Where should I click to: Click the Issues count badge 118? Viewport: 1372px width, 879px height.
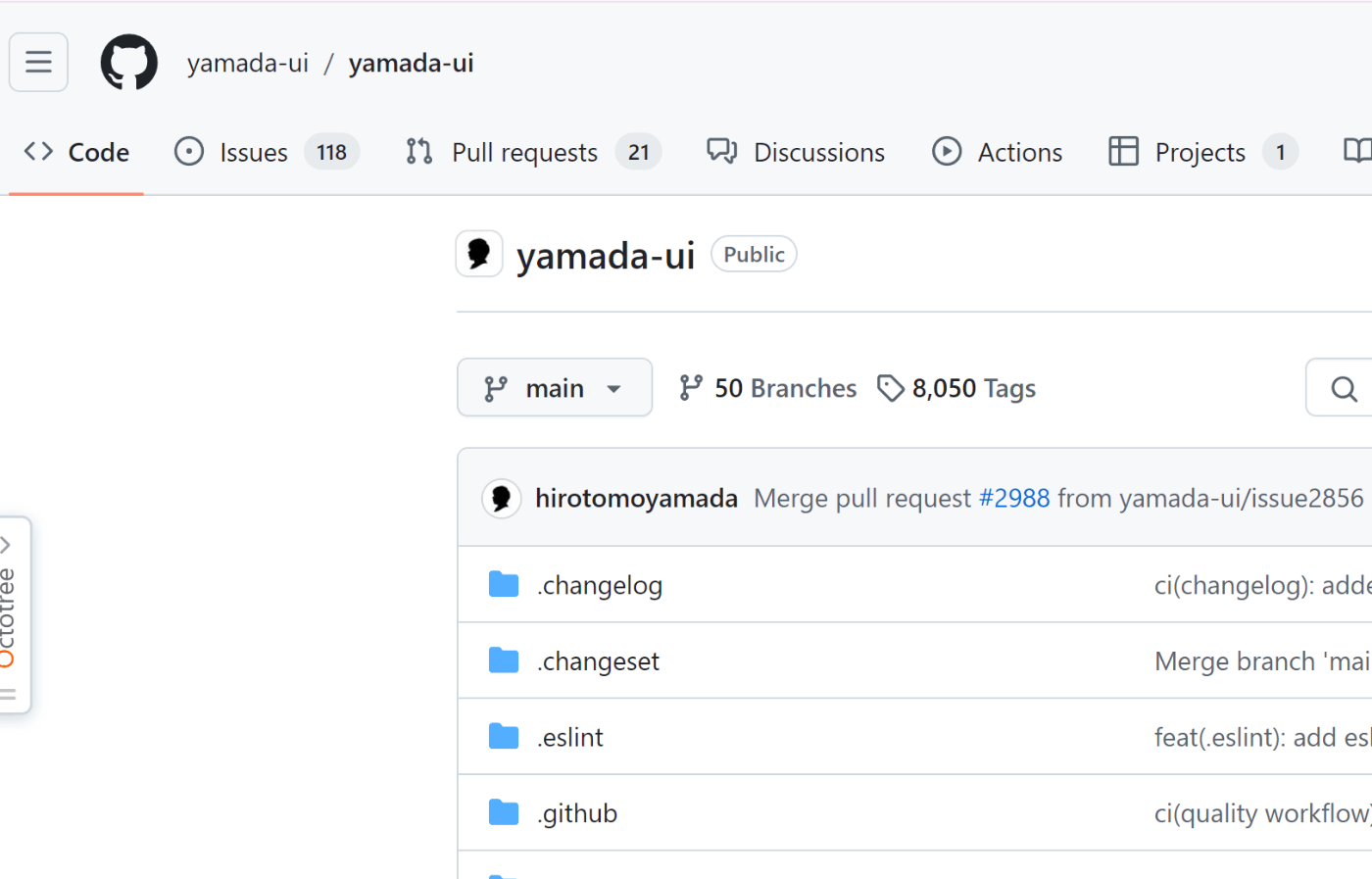(x=332, y=152)
